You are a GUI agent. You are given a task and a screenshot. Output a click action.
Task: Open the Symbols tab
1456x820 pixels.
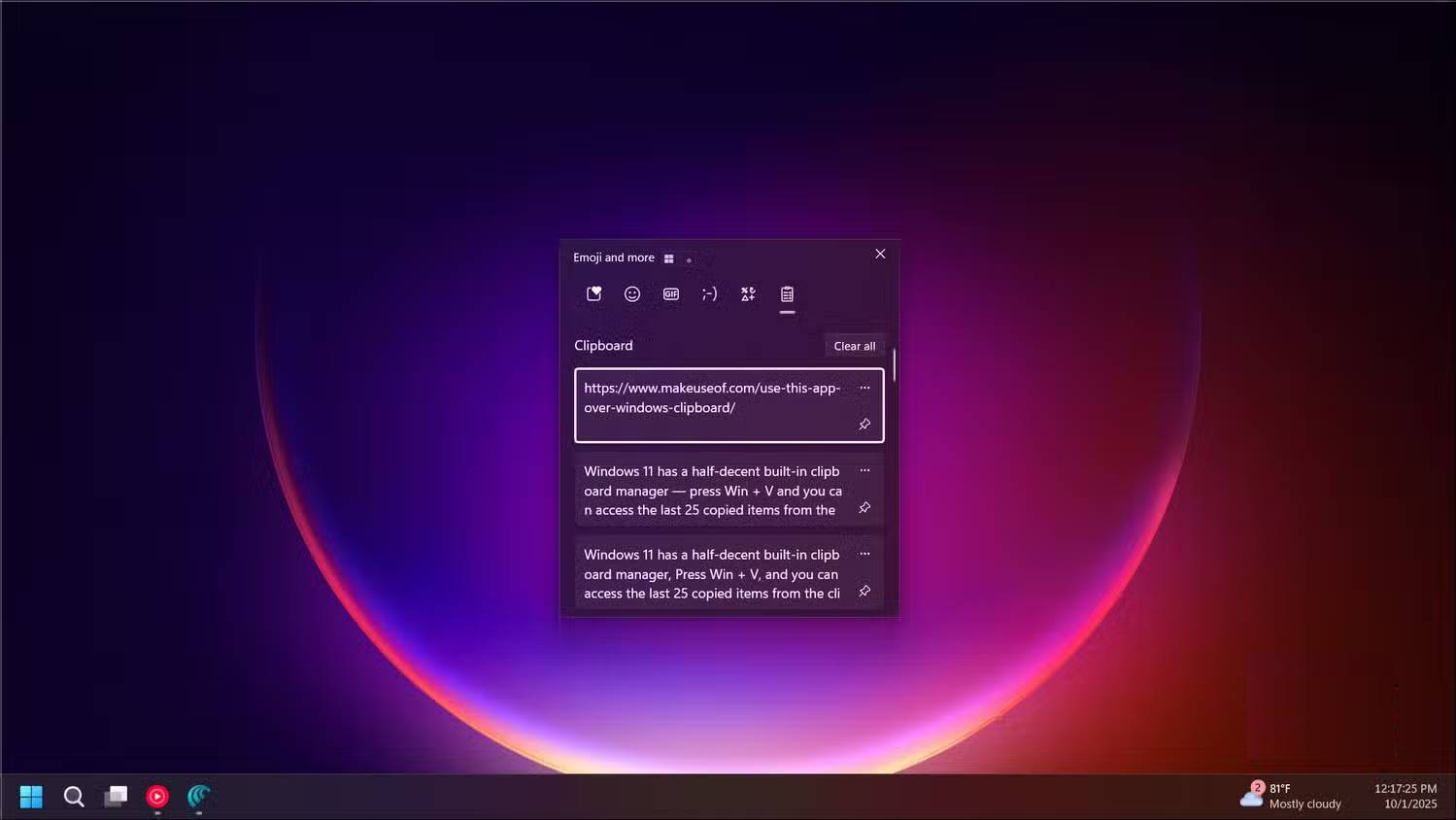(x=748, y=293)
